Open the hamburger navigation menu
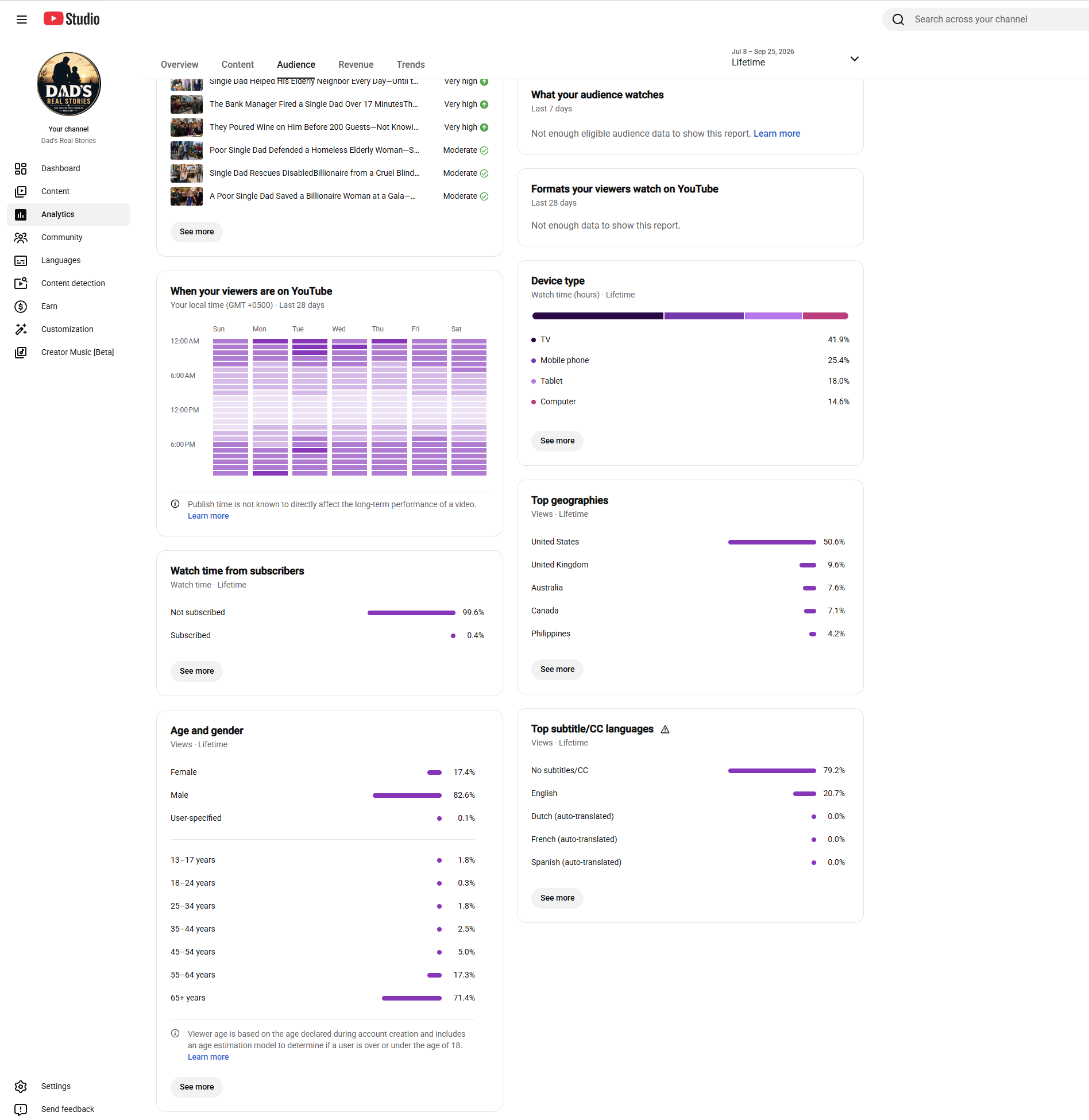This screenshot has height=1120, width=1089. (22, 20)
